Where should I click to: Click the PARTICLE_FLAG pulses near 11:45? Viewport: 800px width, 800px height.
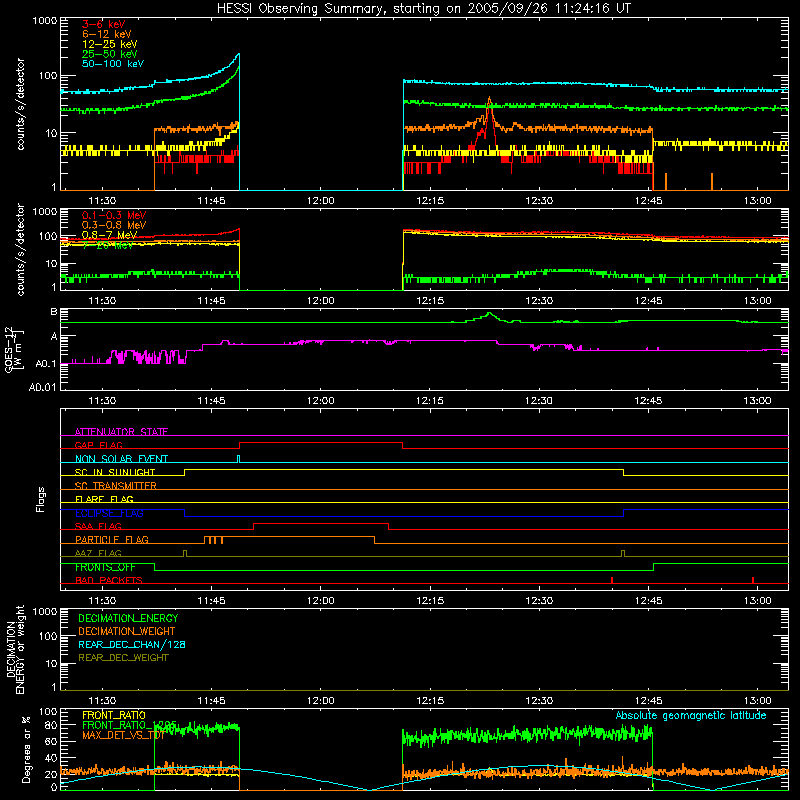[213, 540]
